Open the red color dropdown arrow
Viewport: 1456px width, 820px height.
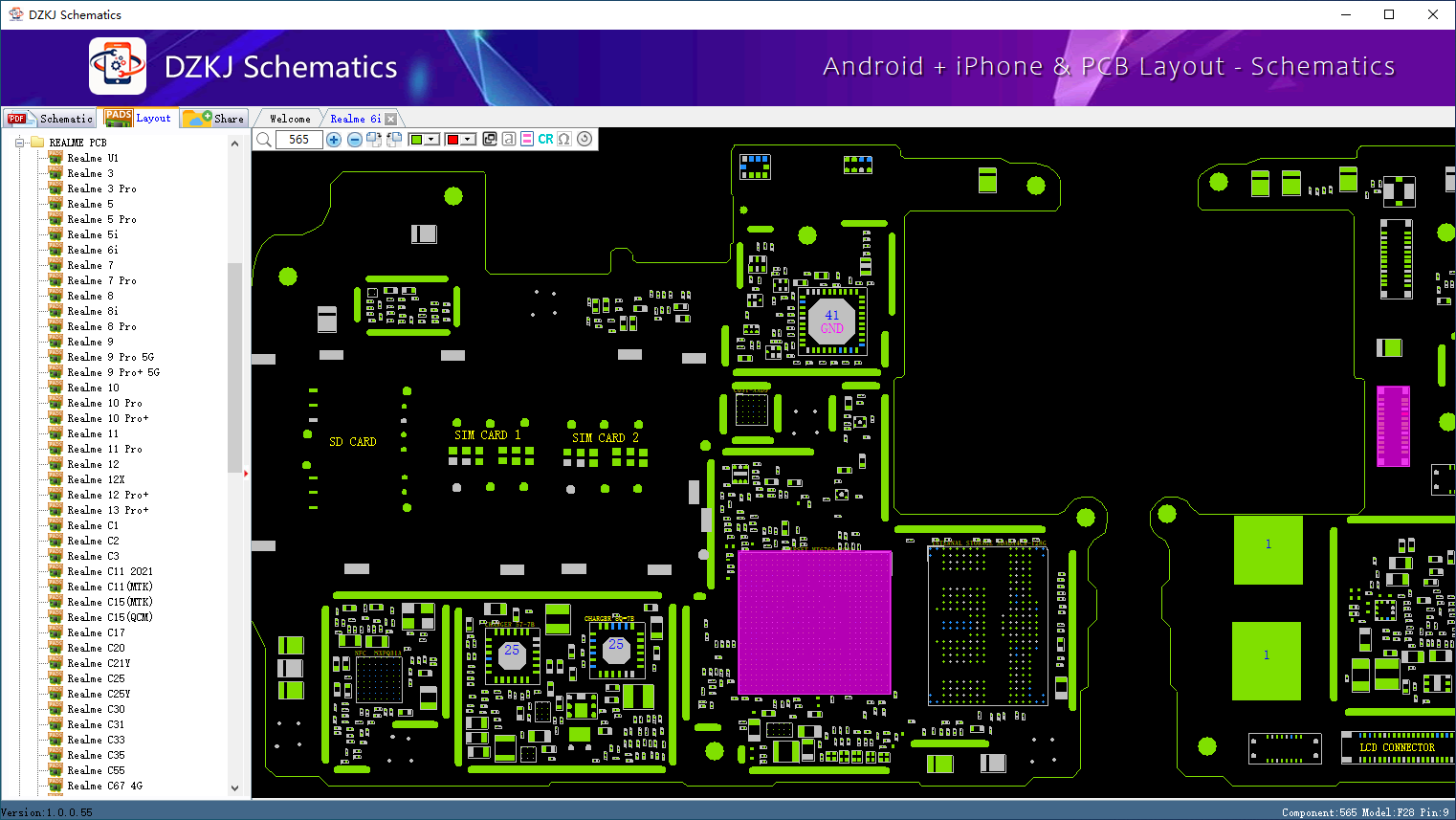tap(468, 140)
